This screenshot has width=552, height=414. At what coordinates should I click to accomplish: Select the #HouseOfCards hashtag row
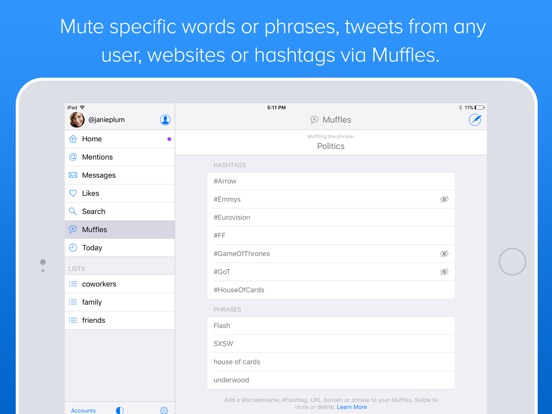coord(331,290)
